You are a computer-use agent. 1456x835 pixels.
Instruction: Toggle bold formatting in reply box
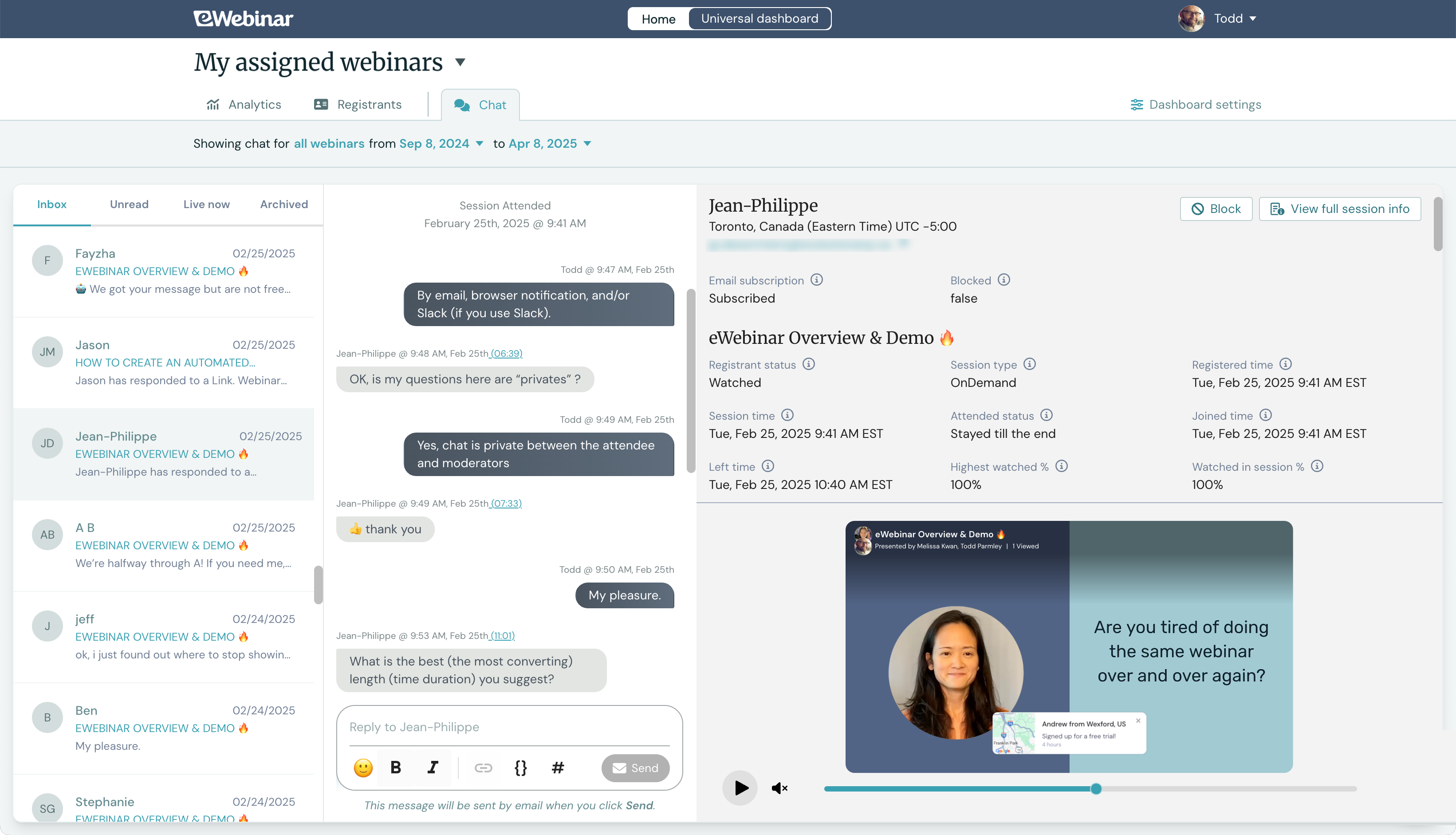pos(396,768)
